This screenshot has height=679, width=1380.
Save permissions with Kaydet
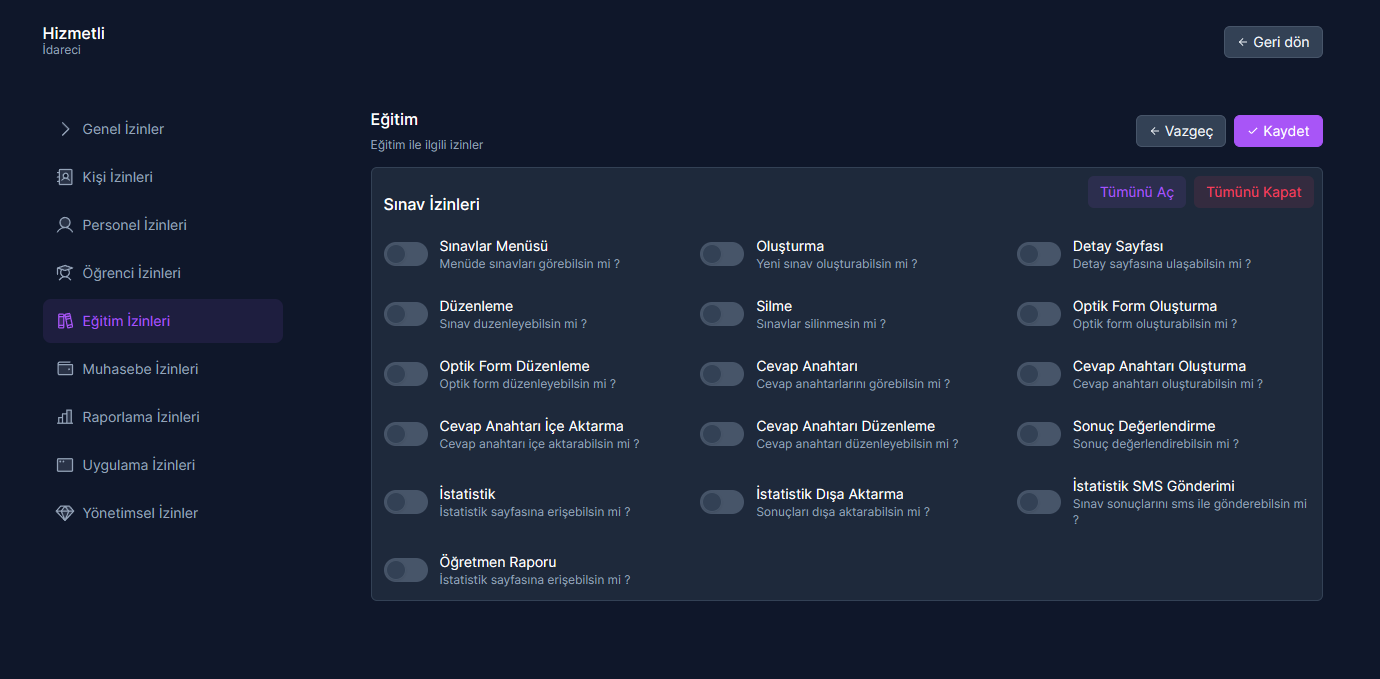pos(1278,131)
